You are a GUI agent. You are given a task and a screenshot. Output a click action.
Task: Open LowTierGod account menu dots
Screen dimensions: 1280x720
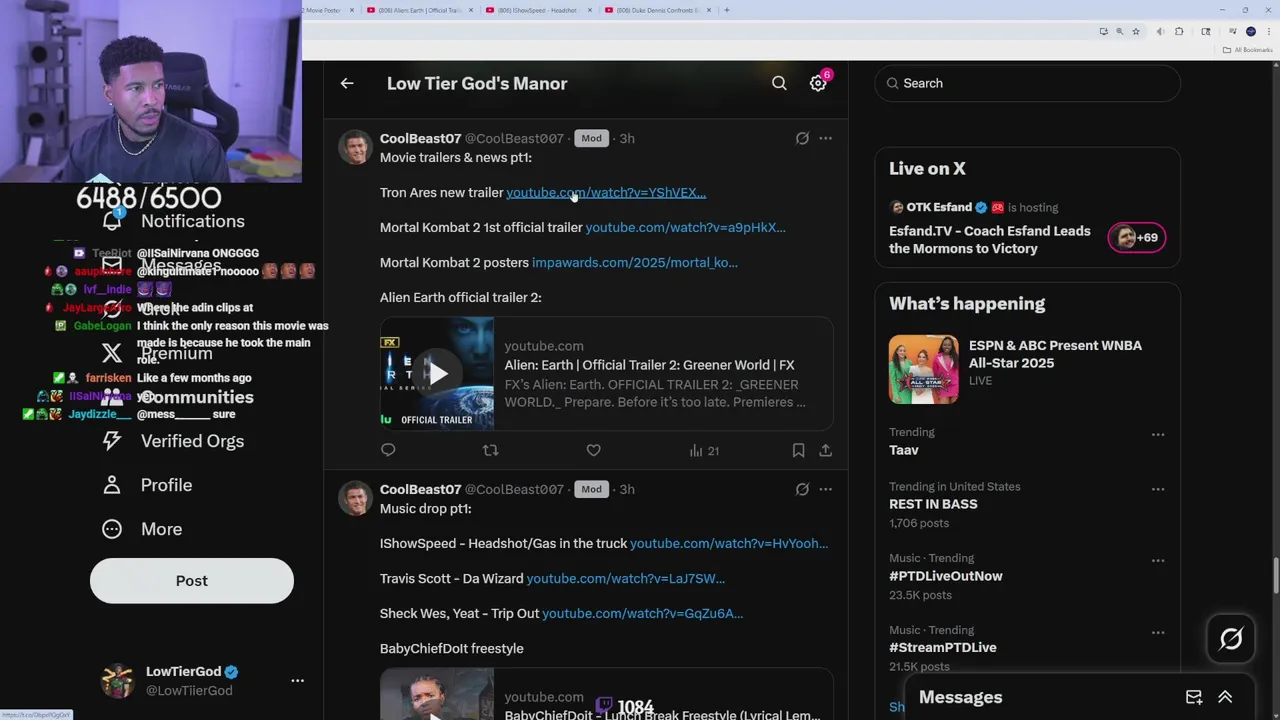point(297,680)
